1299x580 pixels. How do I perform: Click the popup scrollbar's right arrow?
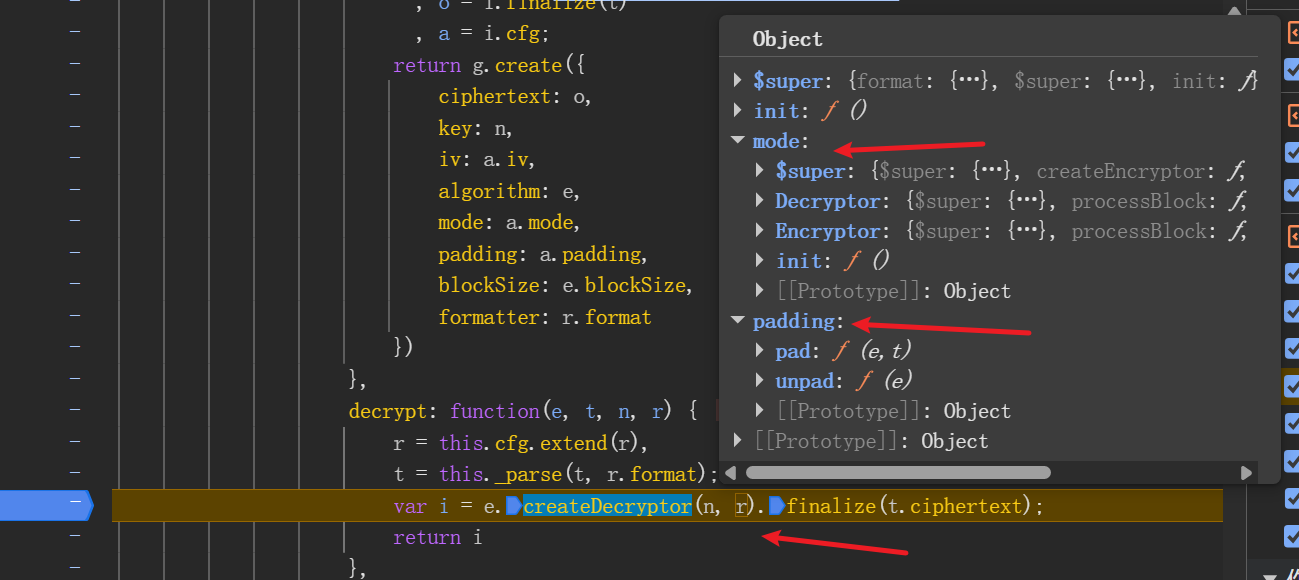[x=1246, y=472]
